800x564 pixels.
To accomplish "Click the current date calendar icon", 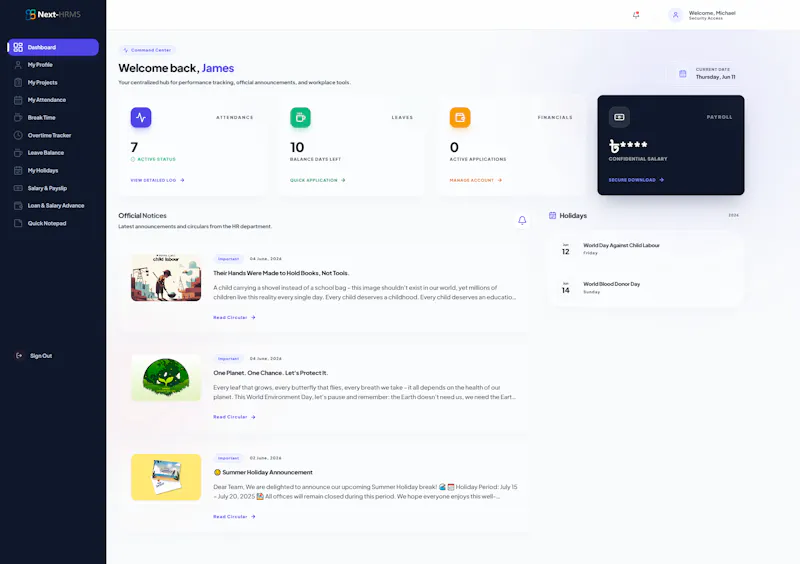I will [683, 73].
